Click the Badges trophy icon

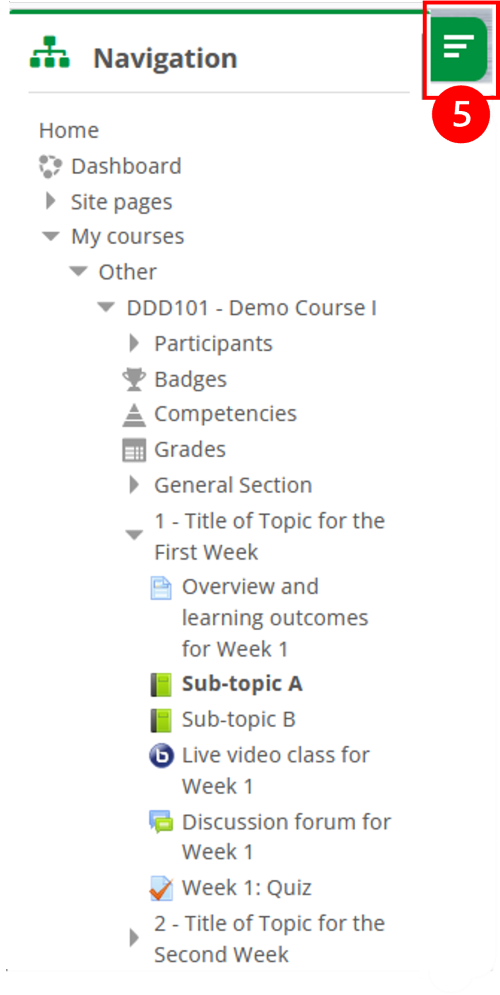[x=134, y=379]
